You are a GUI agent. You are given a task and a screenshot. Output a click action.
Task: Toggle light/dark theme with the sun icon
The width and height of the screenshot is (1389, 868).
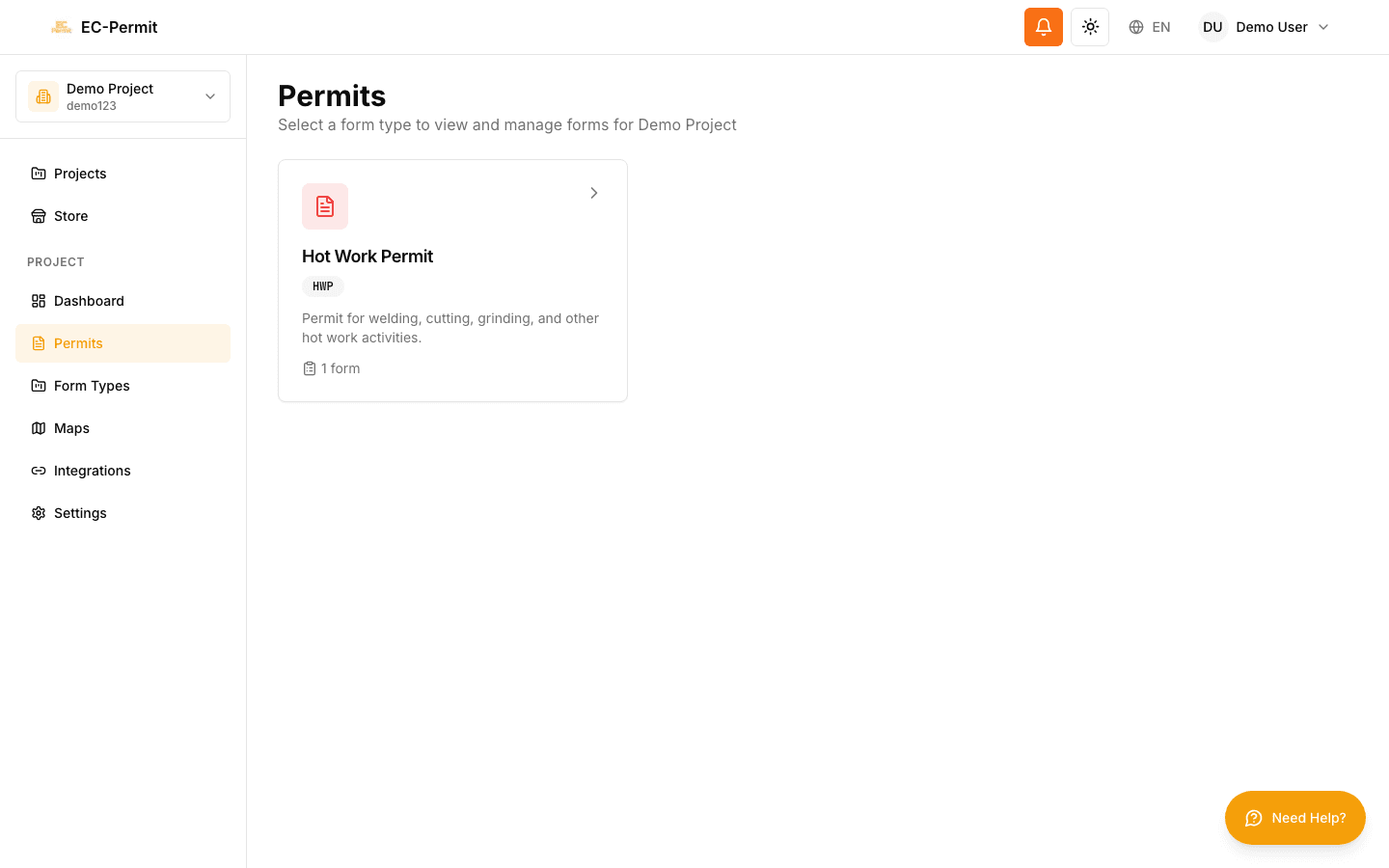pos(1090,27)
